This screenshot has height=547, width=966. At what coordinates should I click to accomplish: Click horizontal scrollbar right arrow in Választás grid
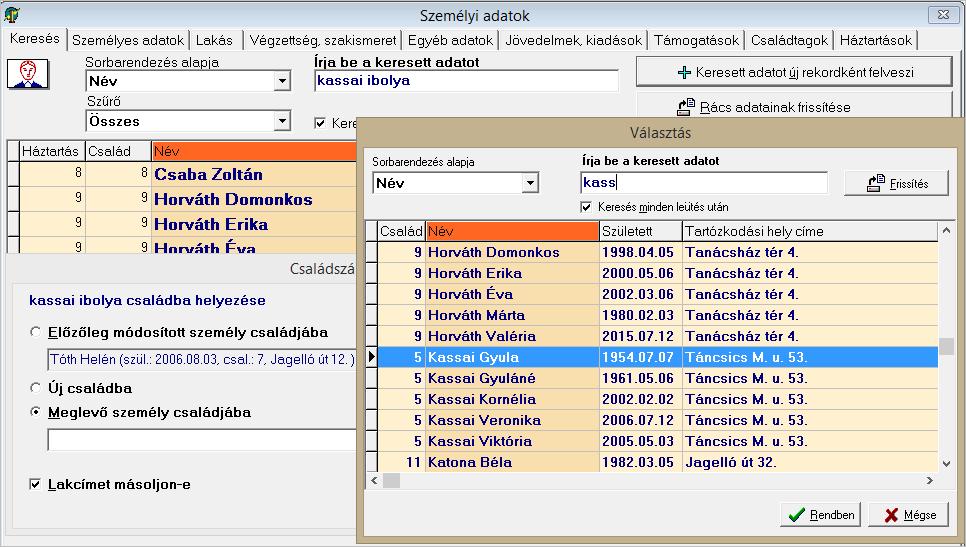(930, 480)
